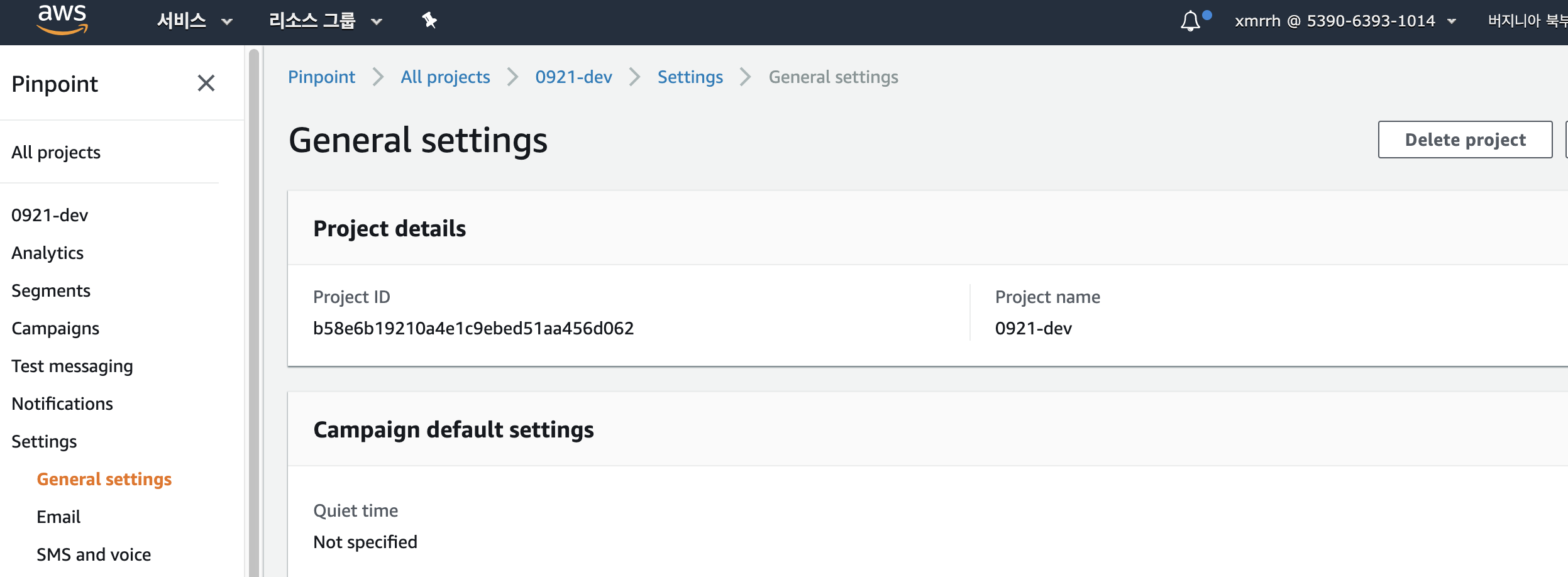Click Pinpoint breadcrumb link
This screenshot has width=1568, height=577.
321,77
